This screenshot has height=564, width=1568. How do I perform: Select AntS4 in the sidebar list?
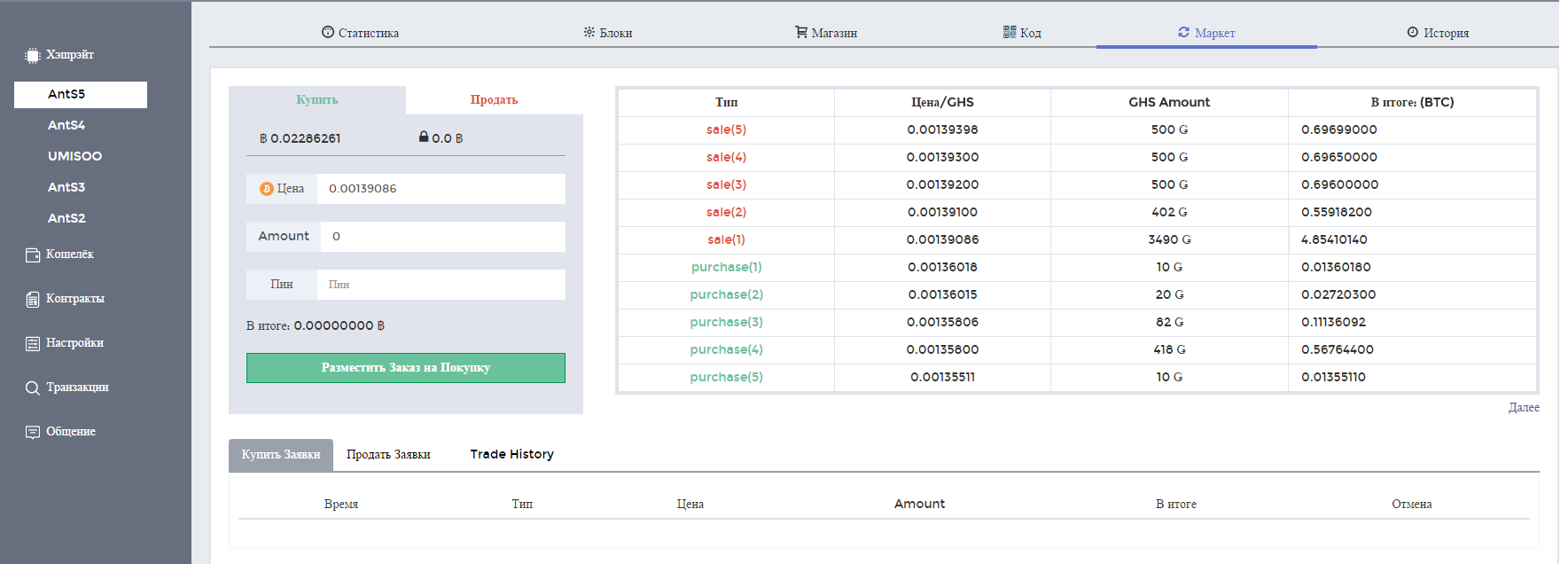66,125
